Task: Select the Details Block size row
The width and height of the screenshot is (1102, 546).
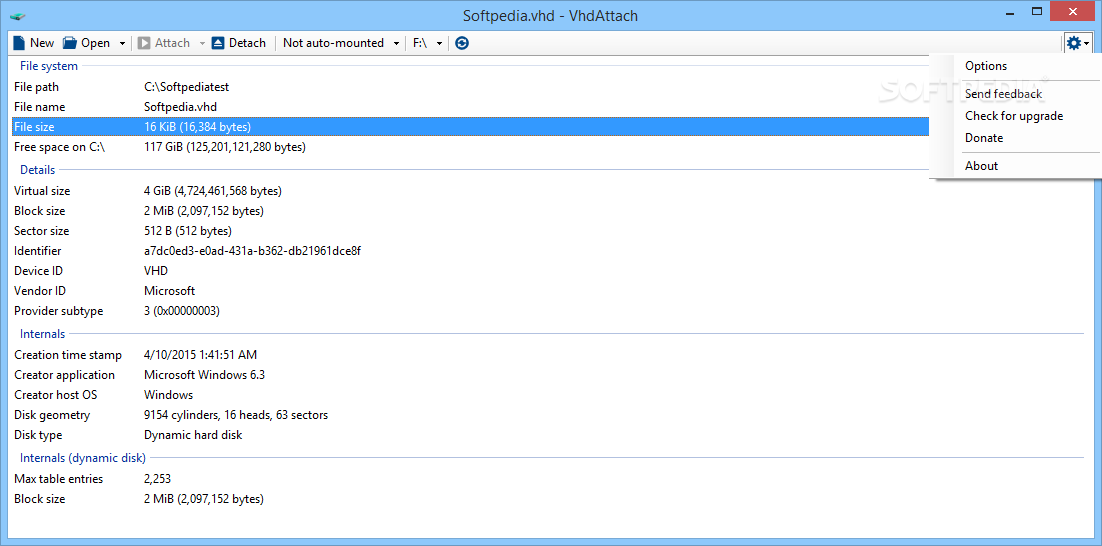Action: 548,211
